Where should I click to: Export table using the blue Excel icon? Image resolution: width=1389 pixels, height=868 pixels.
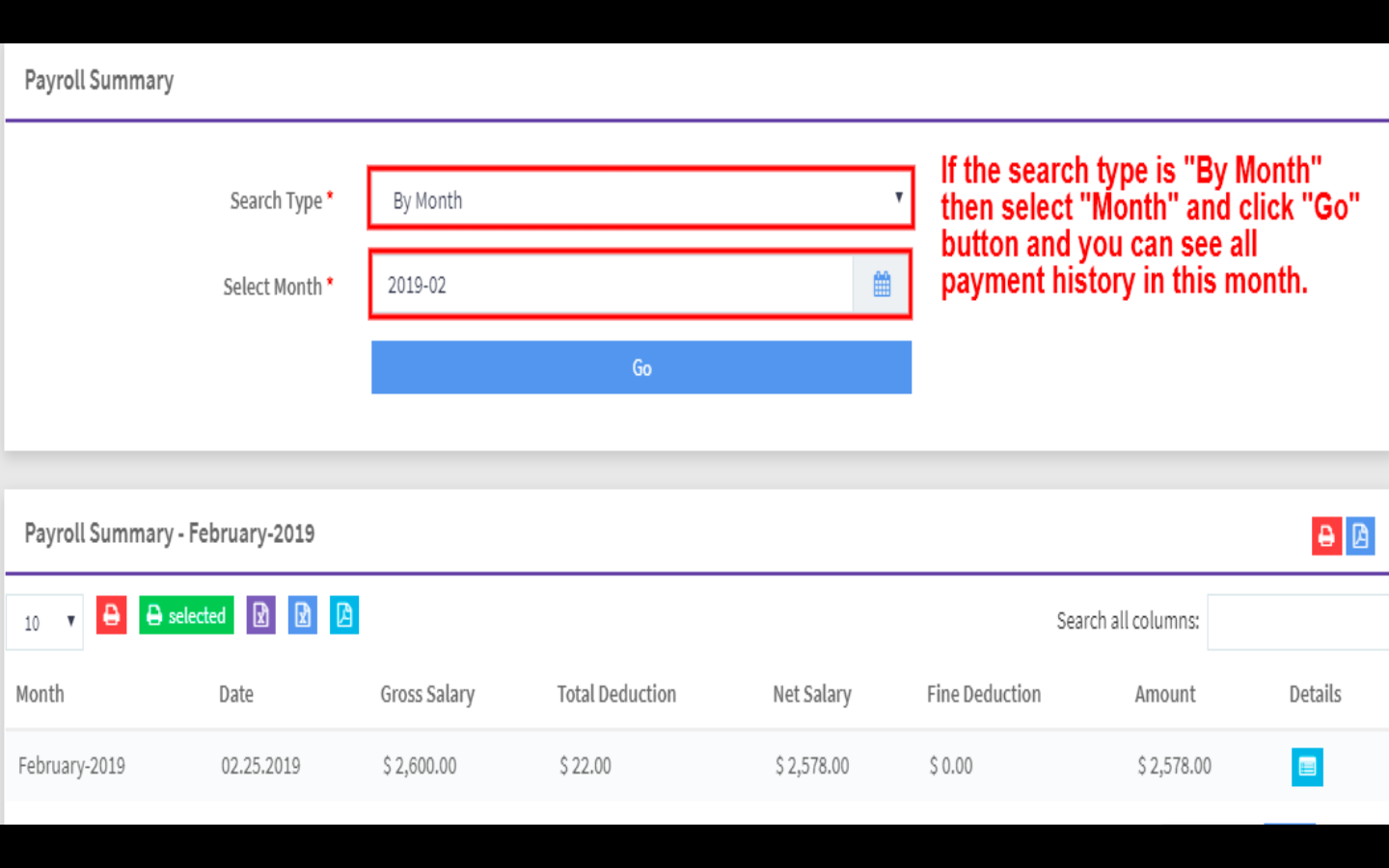point(303,615)
